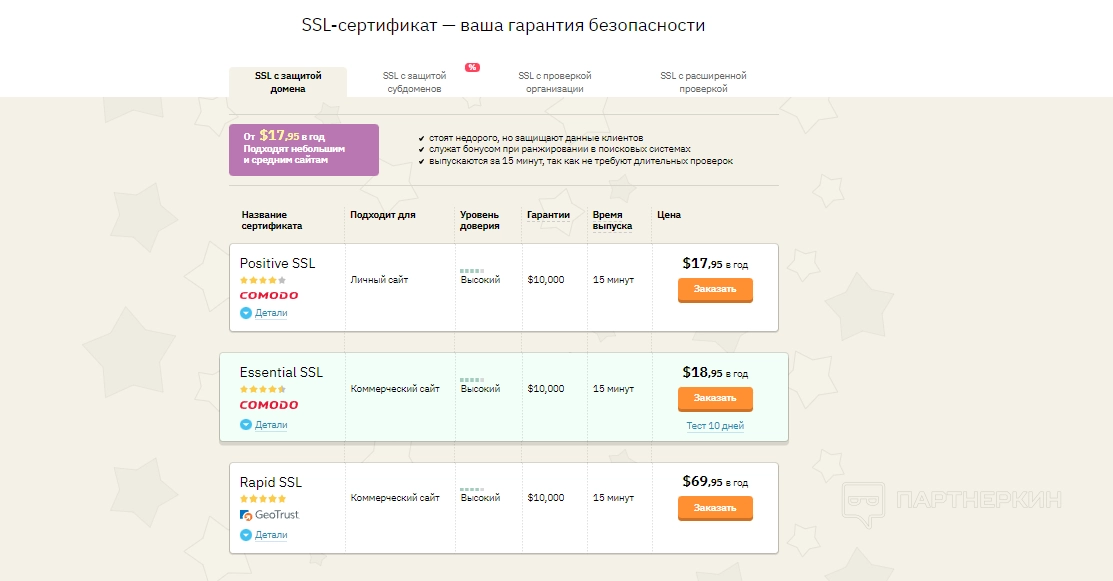Click the star rating for Positive SSL
This screenshot has height=581, width=1113.
[262, 280]
